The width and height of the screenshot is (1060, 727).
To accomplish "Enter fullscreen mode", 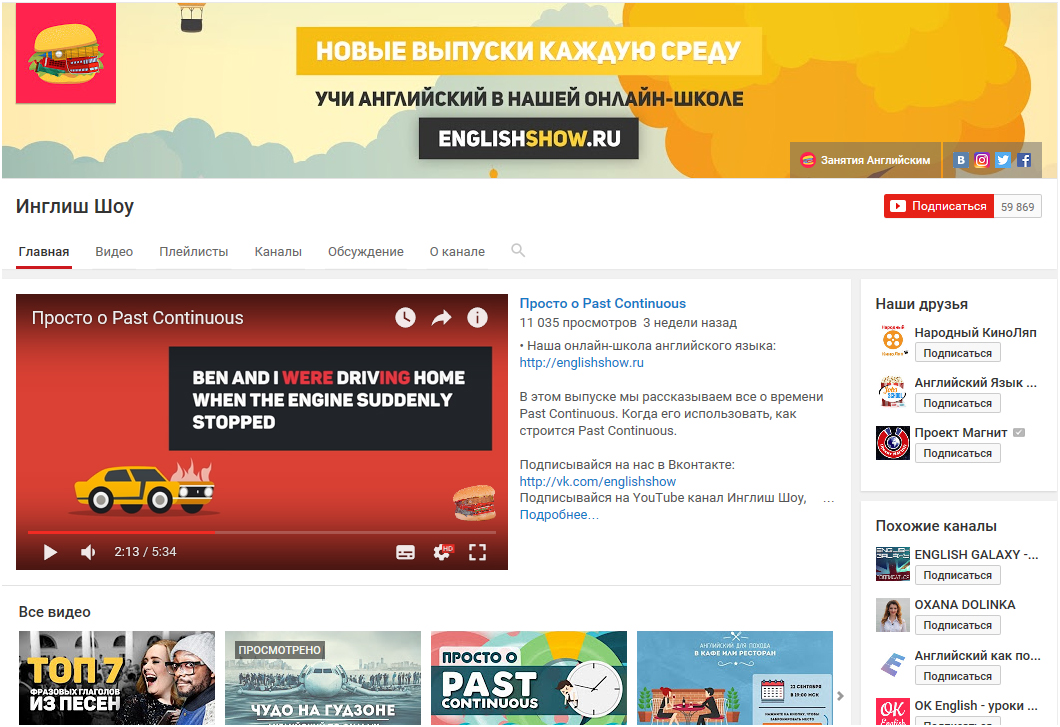I will click(477, 553).
